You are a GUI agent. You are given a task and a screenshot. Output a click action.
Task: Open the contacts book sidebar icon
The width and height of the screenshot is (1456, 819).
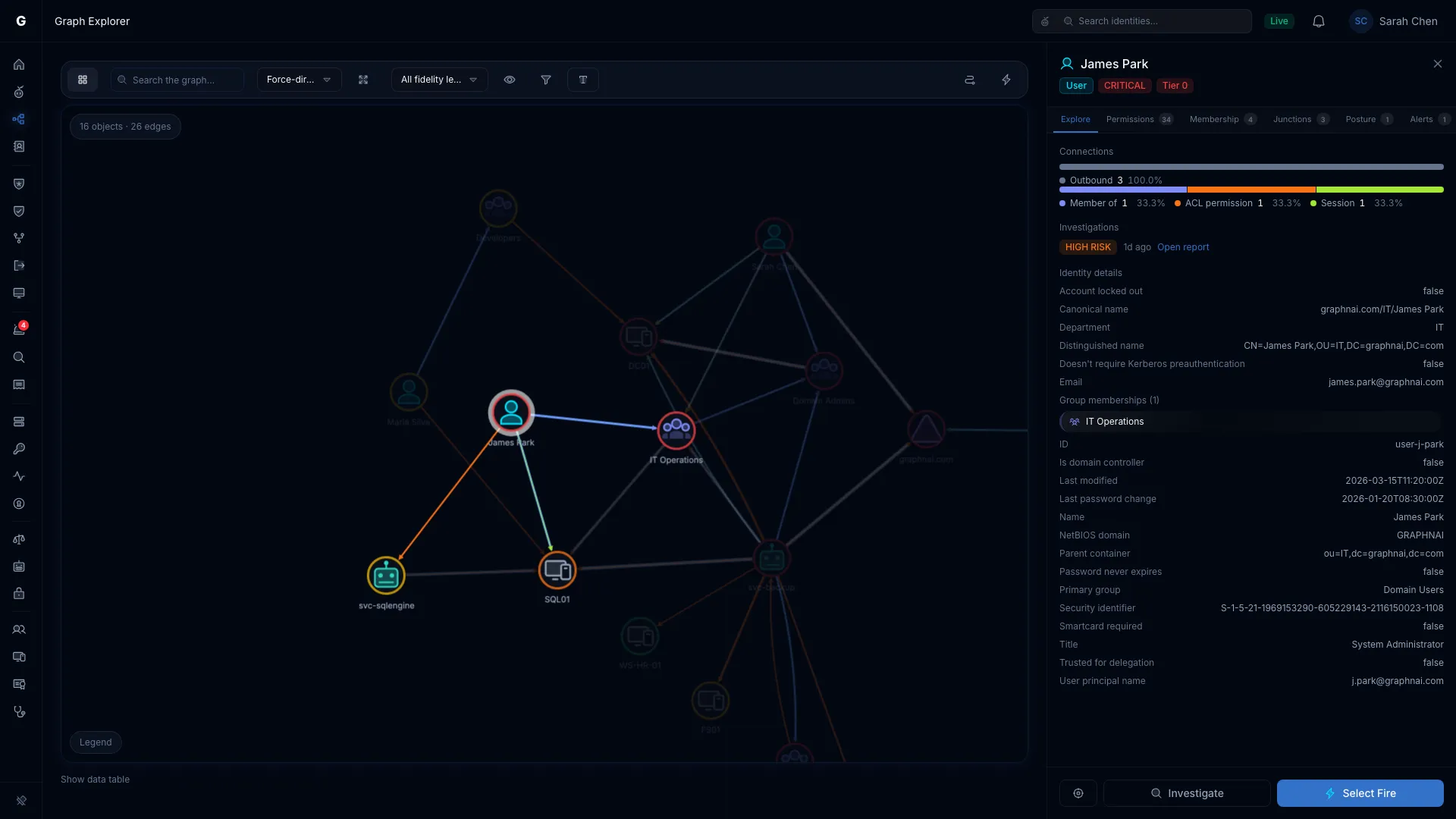pos(19,146)
